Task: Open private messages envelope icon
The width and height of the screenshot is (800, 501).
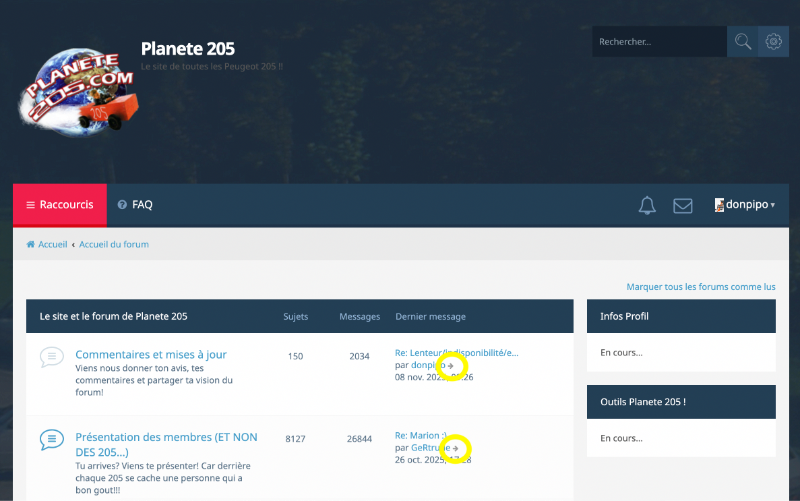Action: tap(682, 205)
